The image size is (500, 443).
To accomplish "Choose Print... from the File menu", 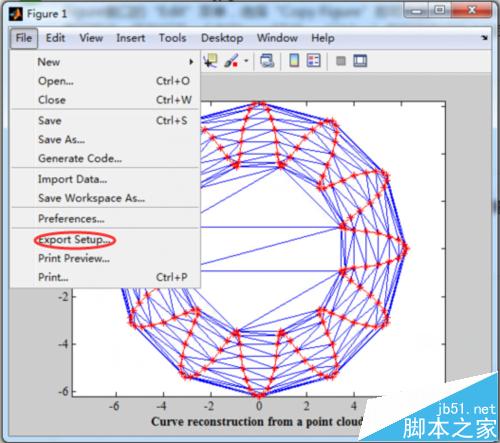I will (105, 277).
